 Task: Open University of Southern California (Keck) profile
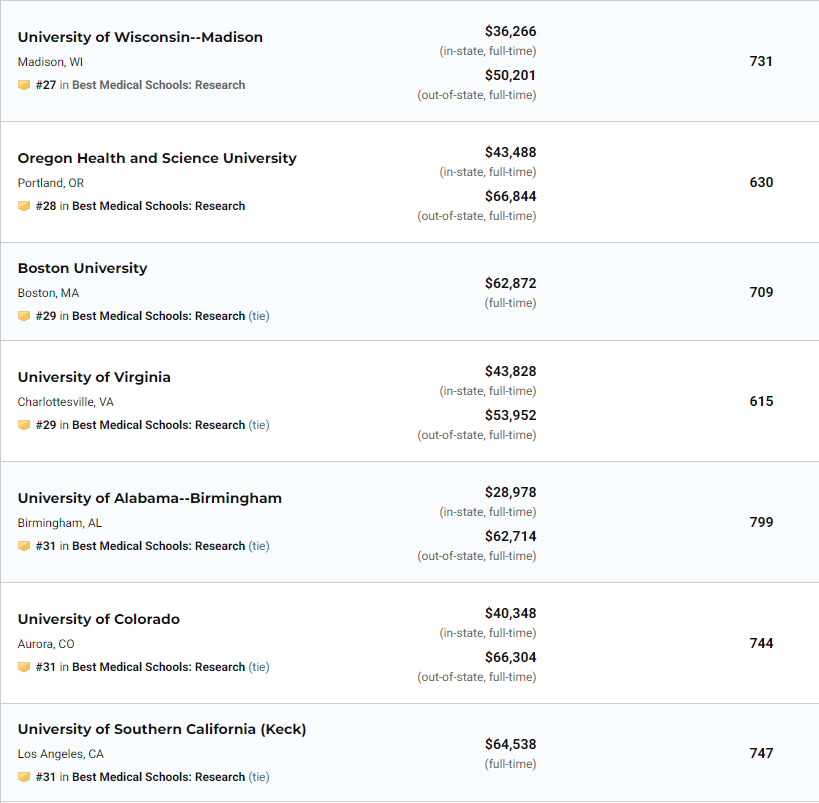point(162,729)
